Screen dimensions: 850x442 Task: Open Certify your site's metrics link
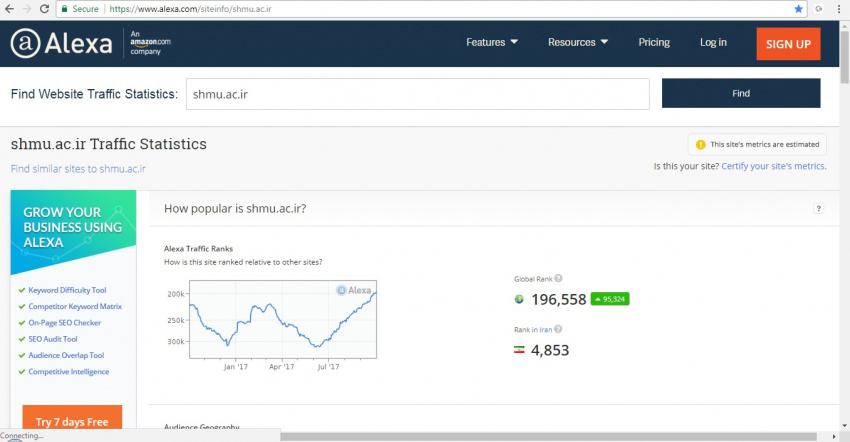774,166
